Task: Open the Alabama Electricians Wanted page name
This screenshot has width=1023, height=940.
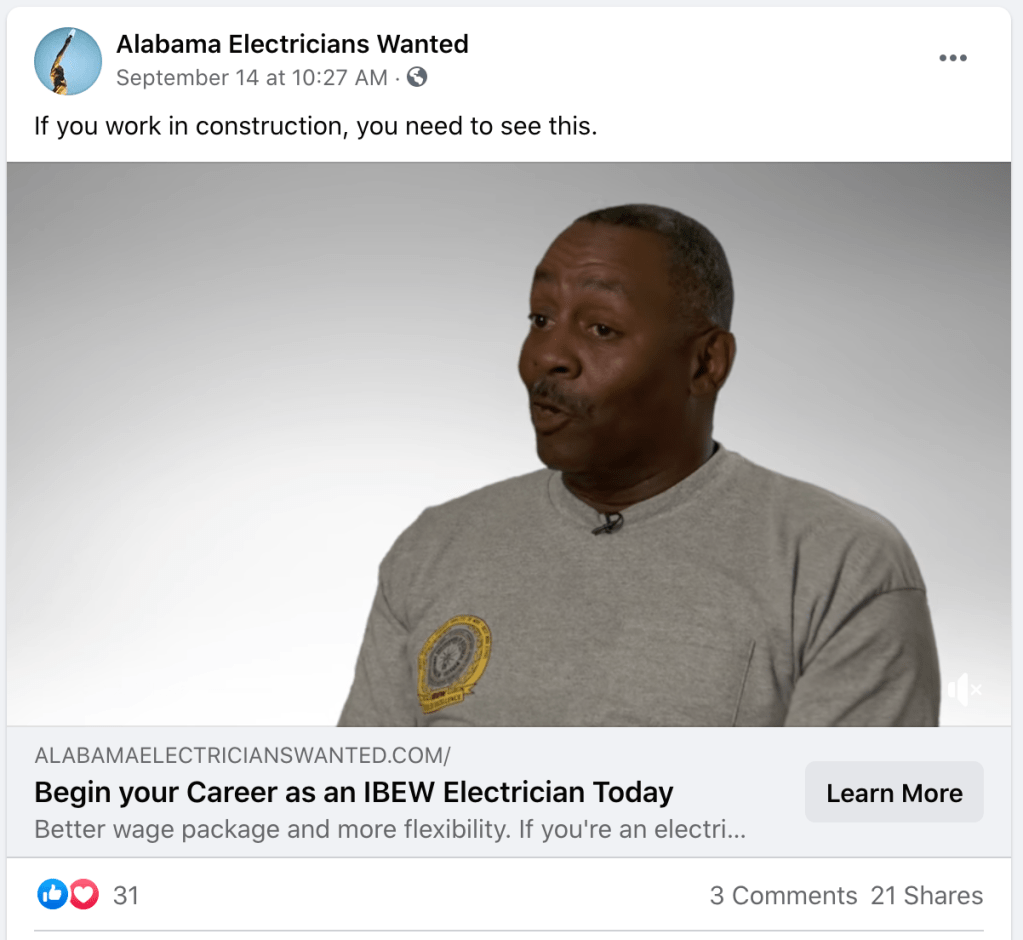Action: pos(292,44)
